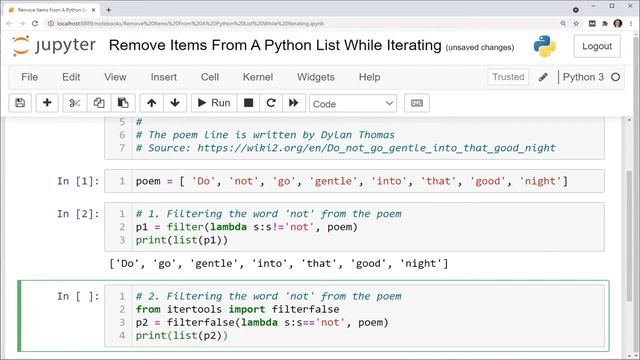640x360 pixels.
Task: Click the kernel idle circle indicator
Action: [616, 77]
